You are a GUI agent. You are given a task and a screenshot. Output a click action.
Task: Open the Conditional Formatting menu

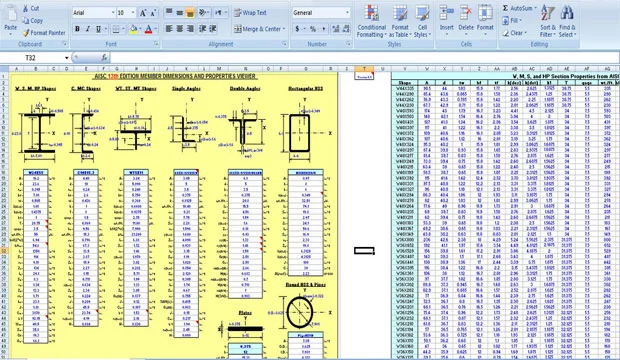(371, 22)
